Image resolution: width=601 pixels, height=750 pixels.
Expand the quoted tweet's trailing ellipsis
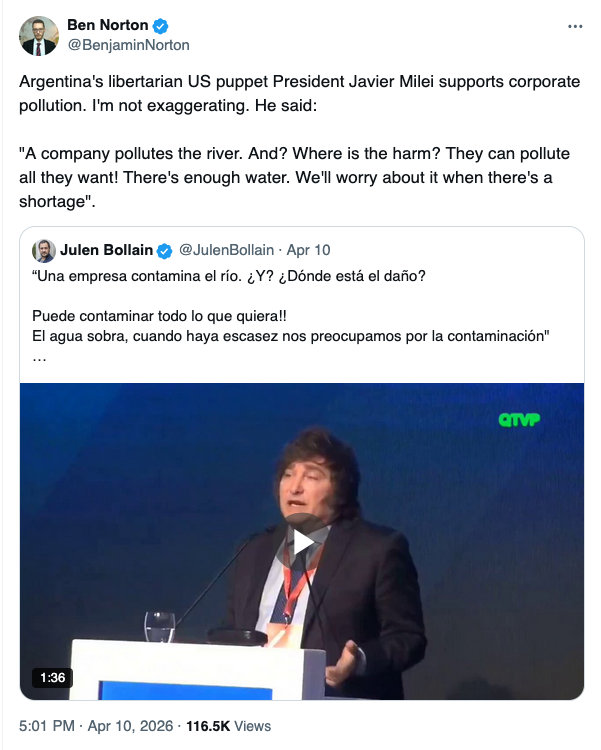point(39,356)
